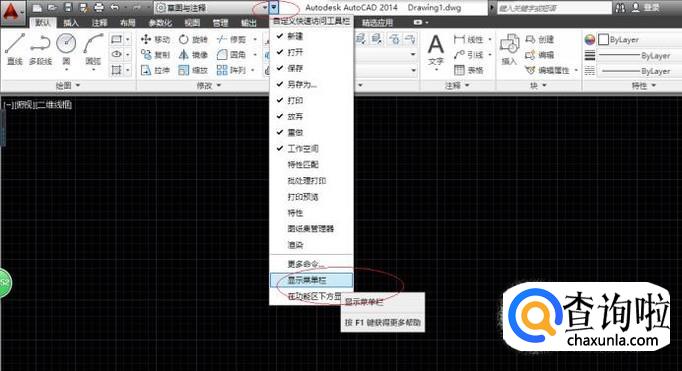Click the Mirror (镜像) tool icon
Screen dimensions: 682x371
(184, 55)
